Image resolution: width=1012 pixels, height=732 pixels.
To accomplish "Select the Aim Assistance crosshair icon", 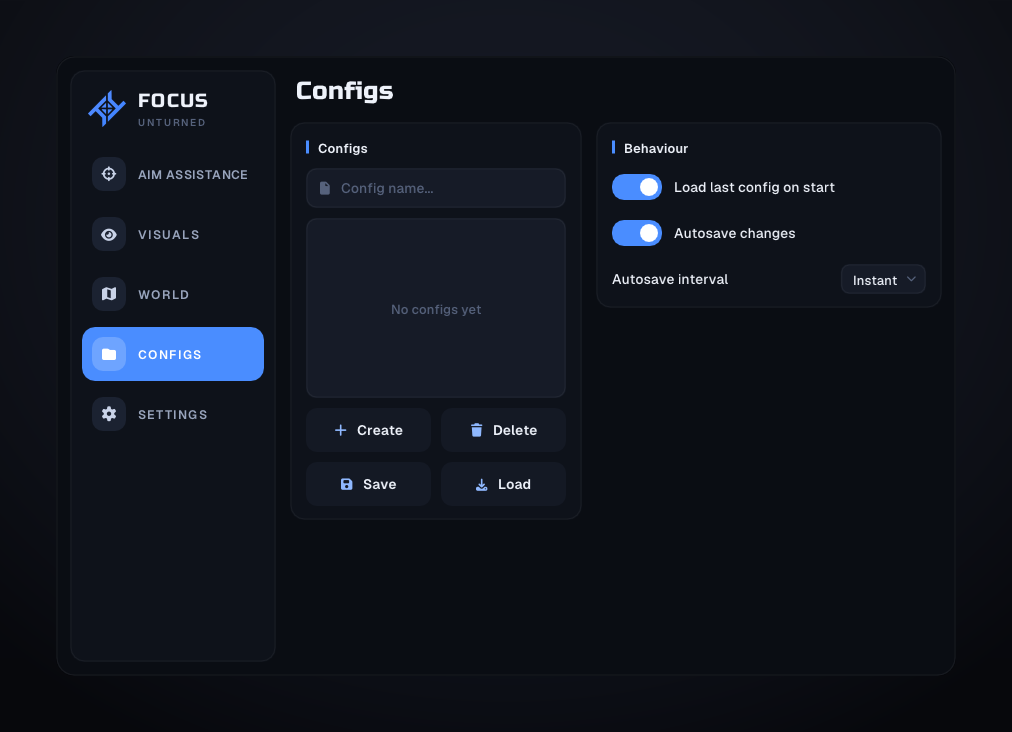I will coord(109,174).
